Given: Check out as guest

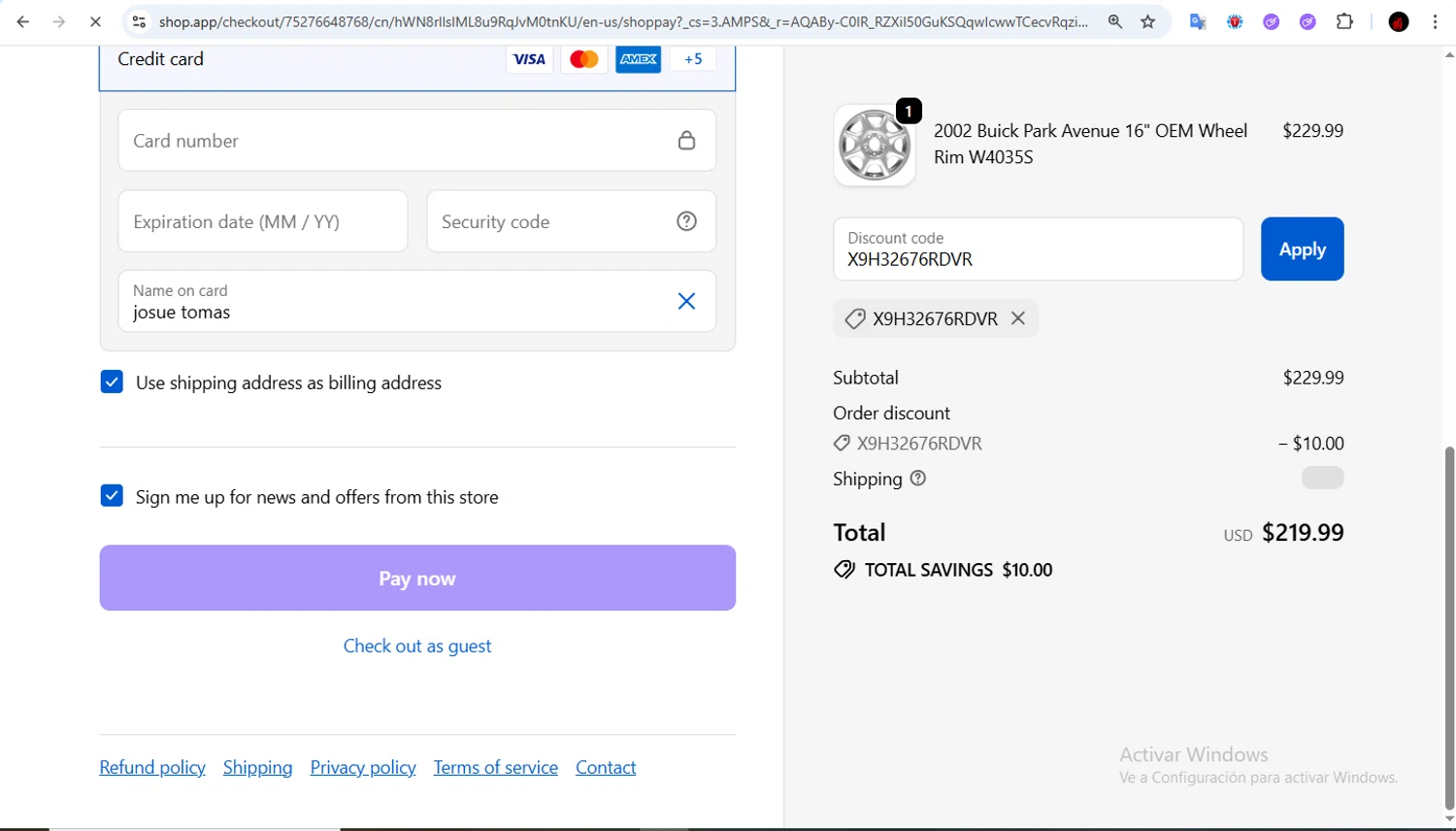Looking at the screenshot, I should point(417,647).
